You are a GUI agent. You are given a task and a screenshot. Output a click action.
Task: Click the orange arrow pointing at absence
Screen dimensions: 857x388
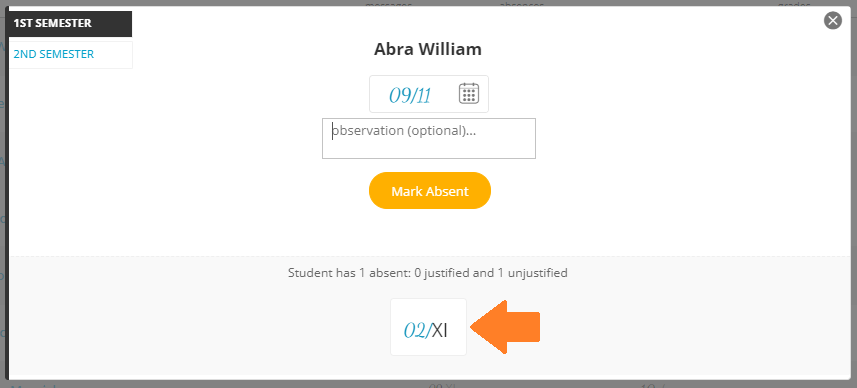pyautogui.click(x=505, y=327)
